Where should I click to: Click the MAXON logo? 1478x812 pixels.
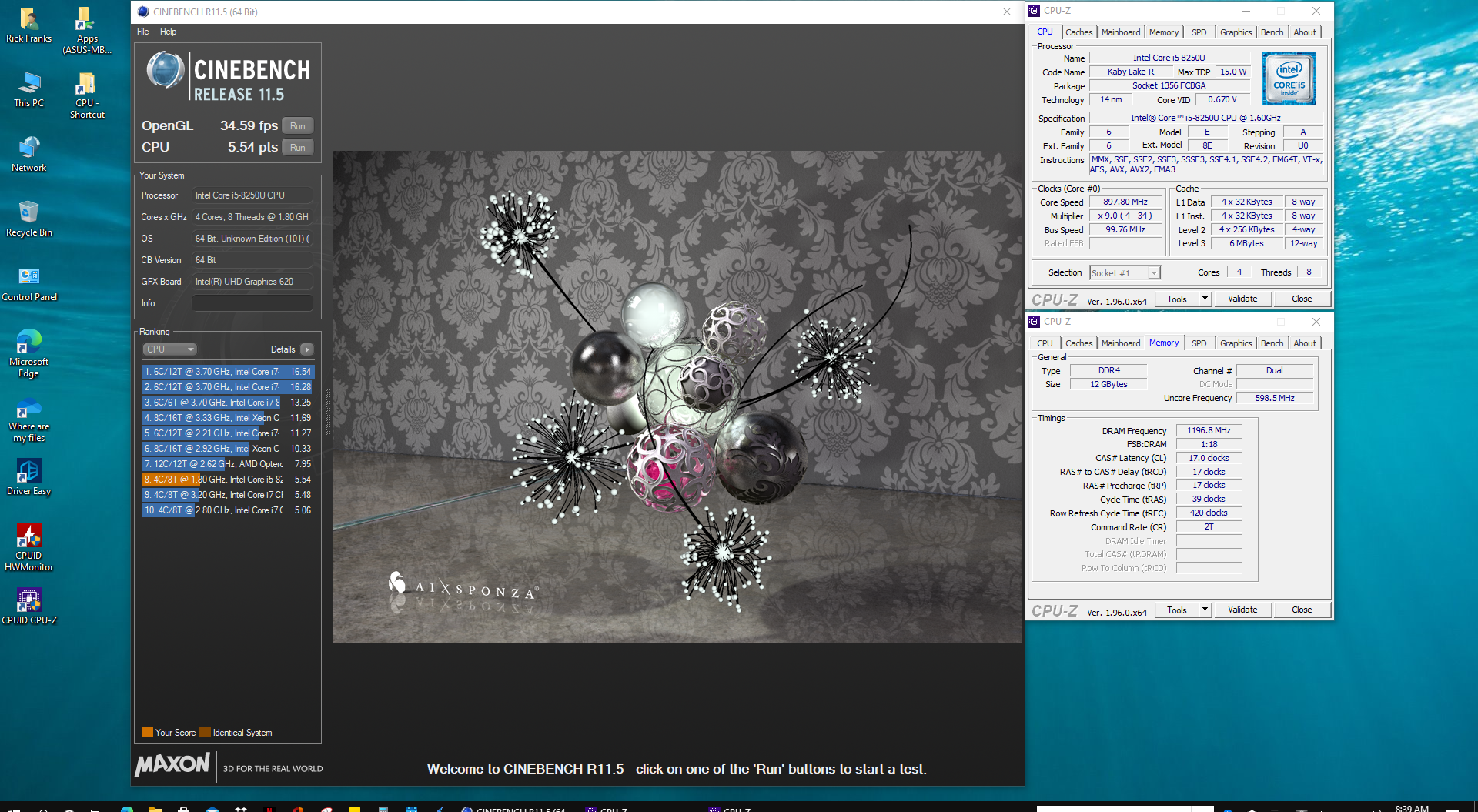point(172,764)
